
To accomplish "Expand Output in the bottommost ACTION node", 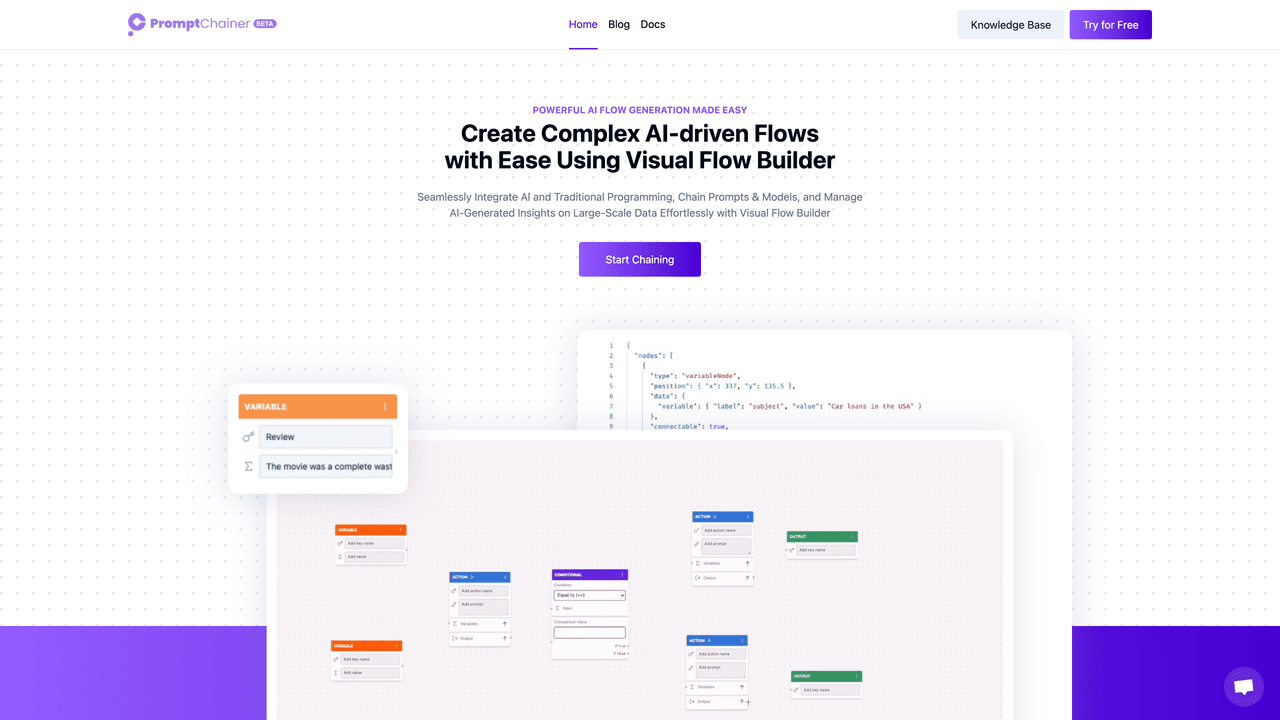I will coord(742,701).
